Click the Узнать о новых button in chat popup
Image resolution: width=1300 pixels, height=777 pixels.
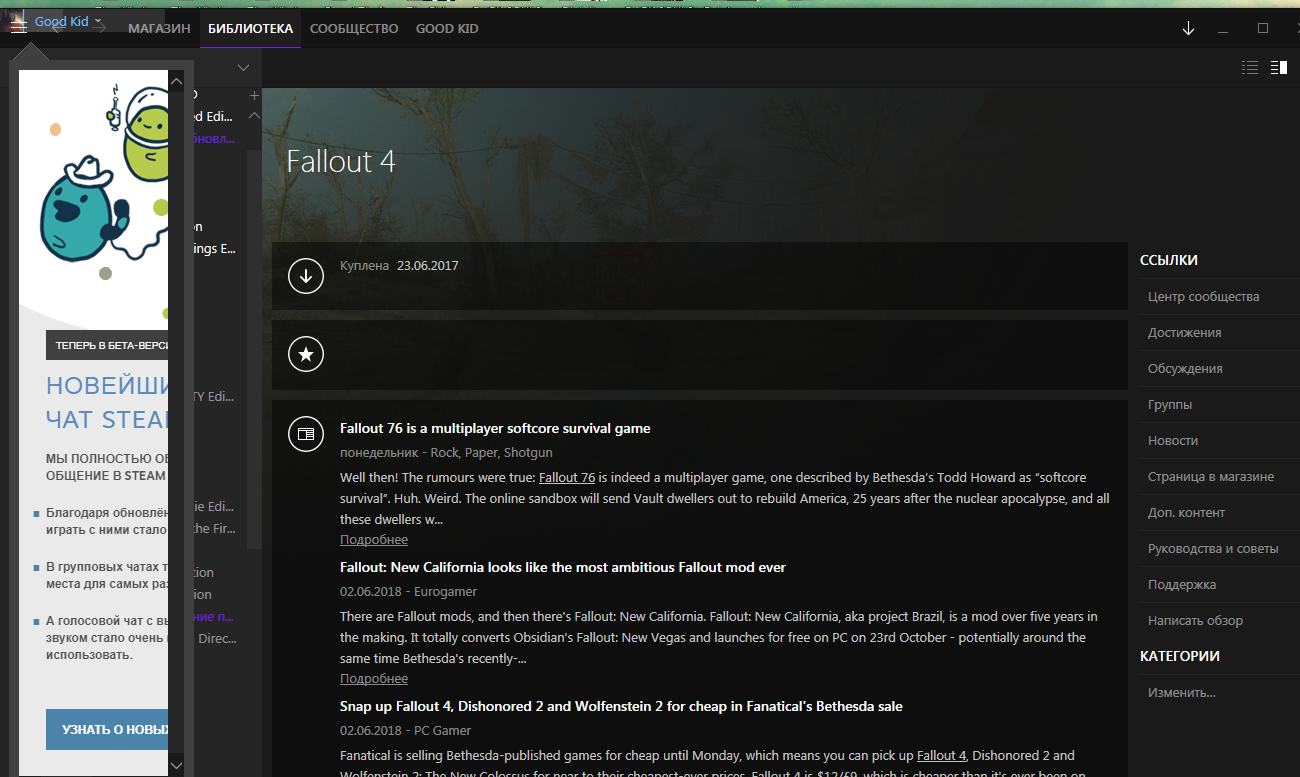107,729
